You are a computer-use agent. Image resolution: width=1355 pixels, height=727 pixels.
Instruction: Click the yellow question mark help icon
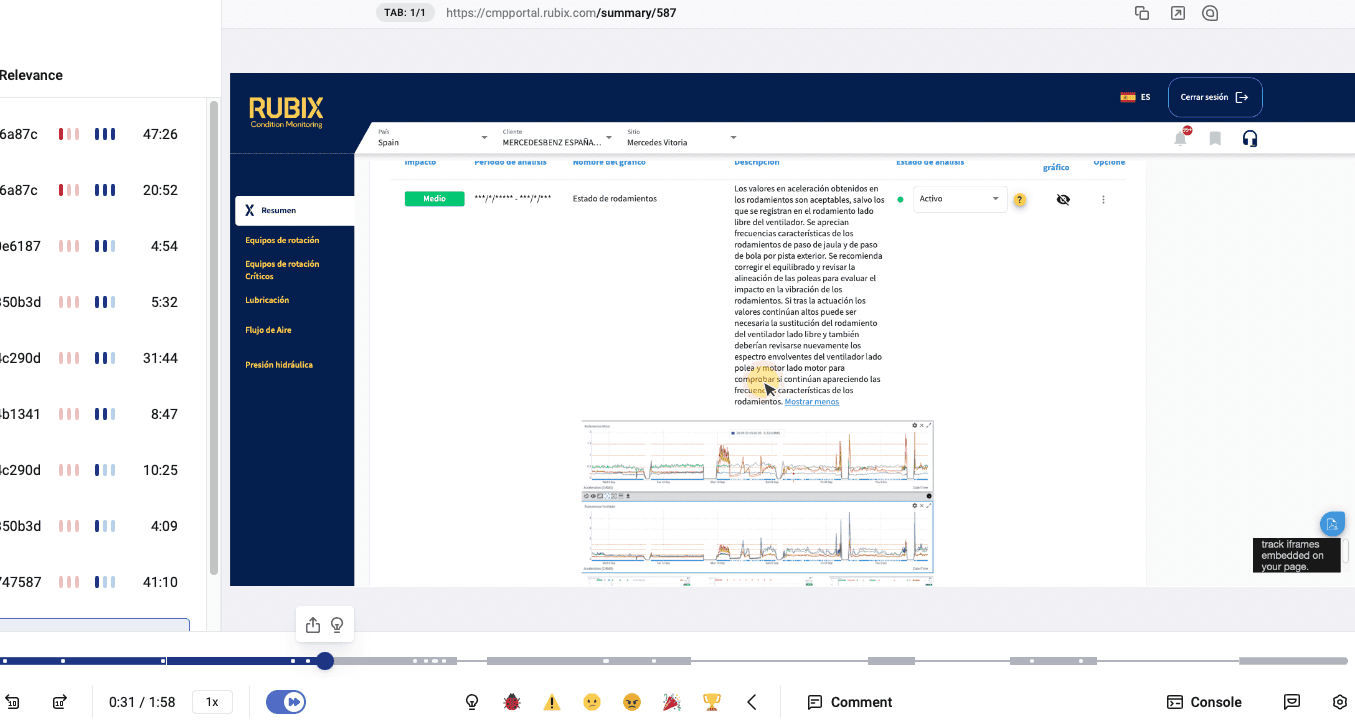tap(1020, 200)
